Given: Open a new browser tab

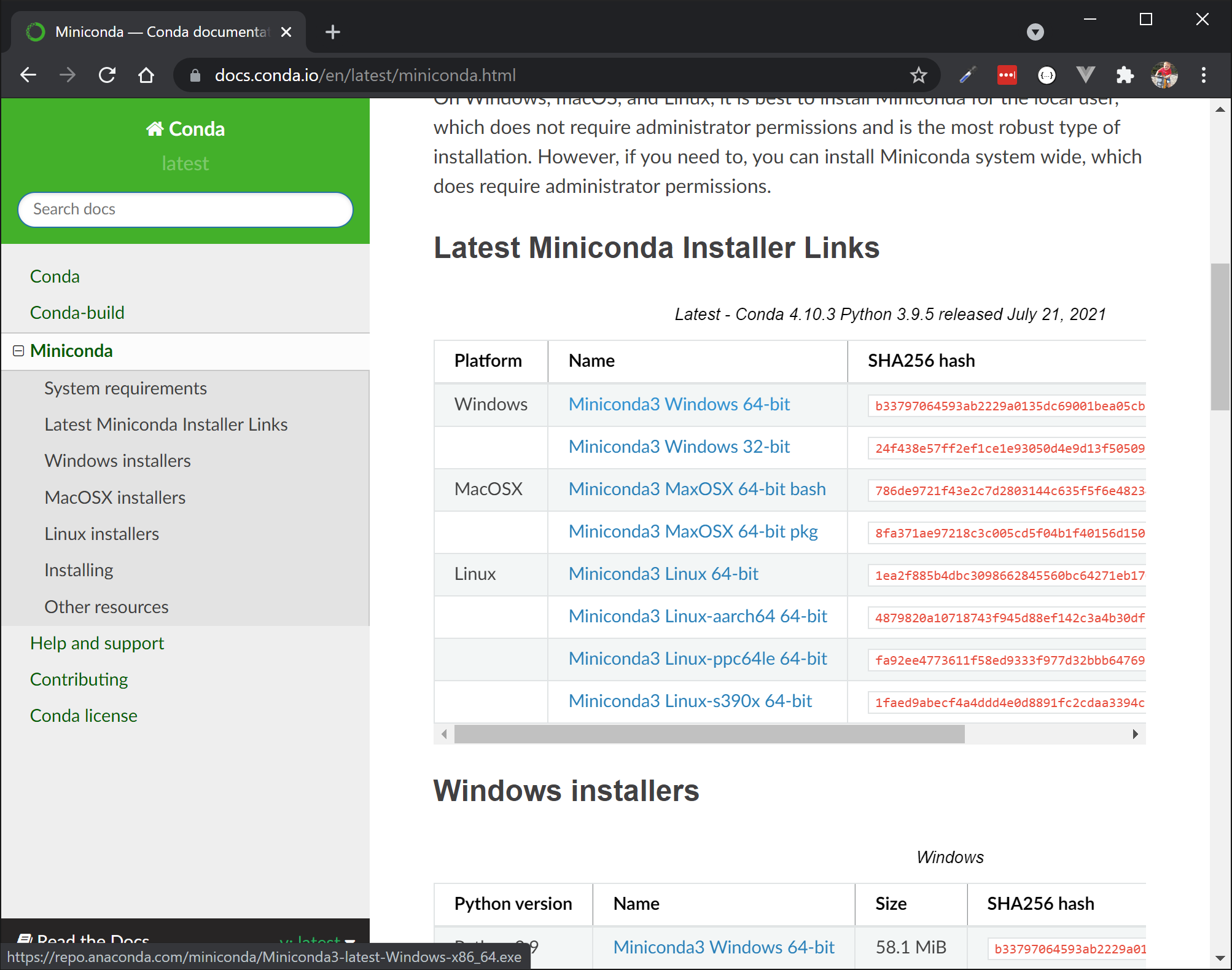Looking at the screenshot, I should point(332,32).
